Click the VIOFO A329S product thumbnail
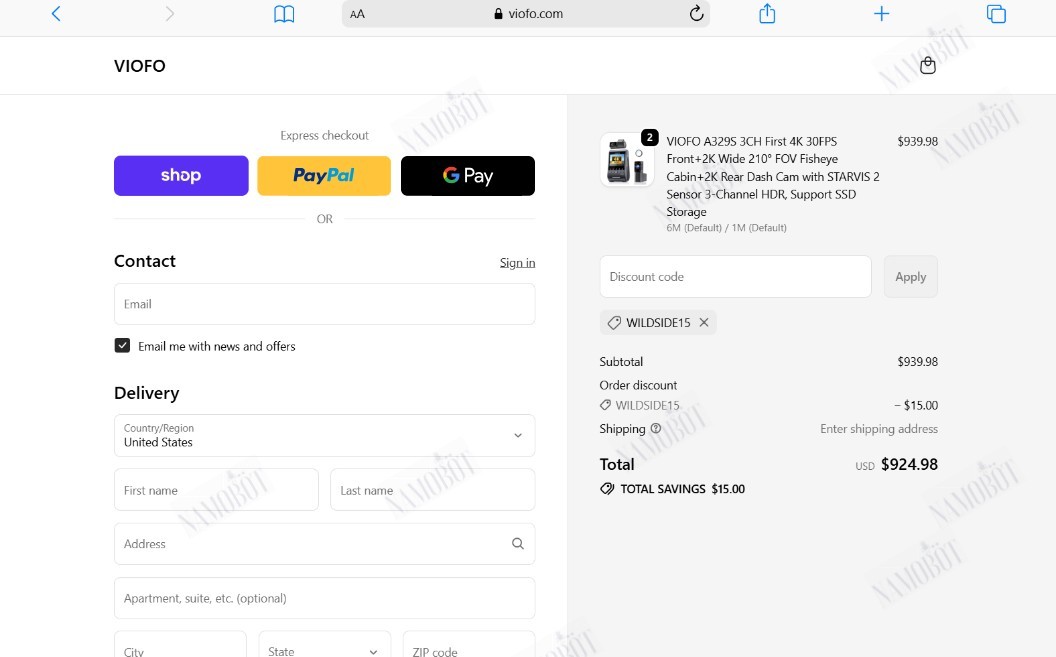 click(x=627, y=160)
